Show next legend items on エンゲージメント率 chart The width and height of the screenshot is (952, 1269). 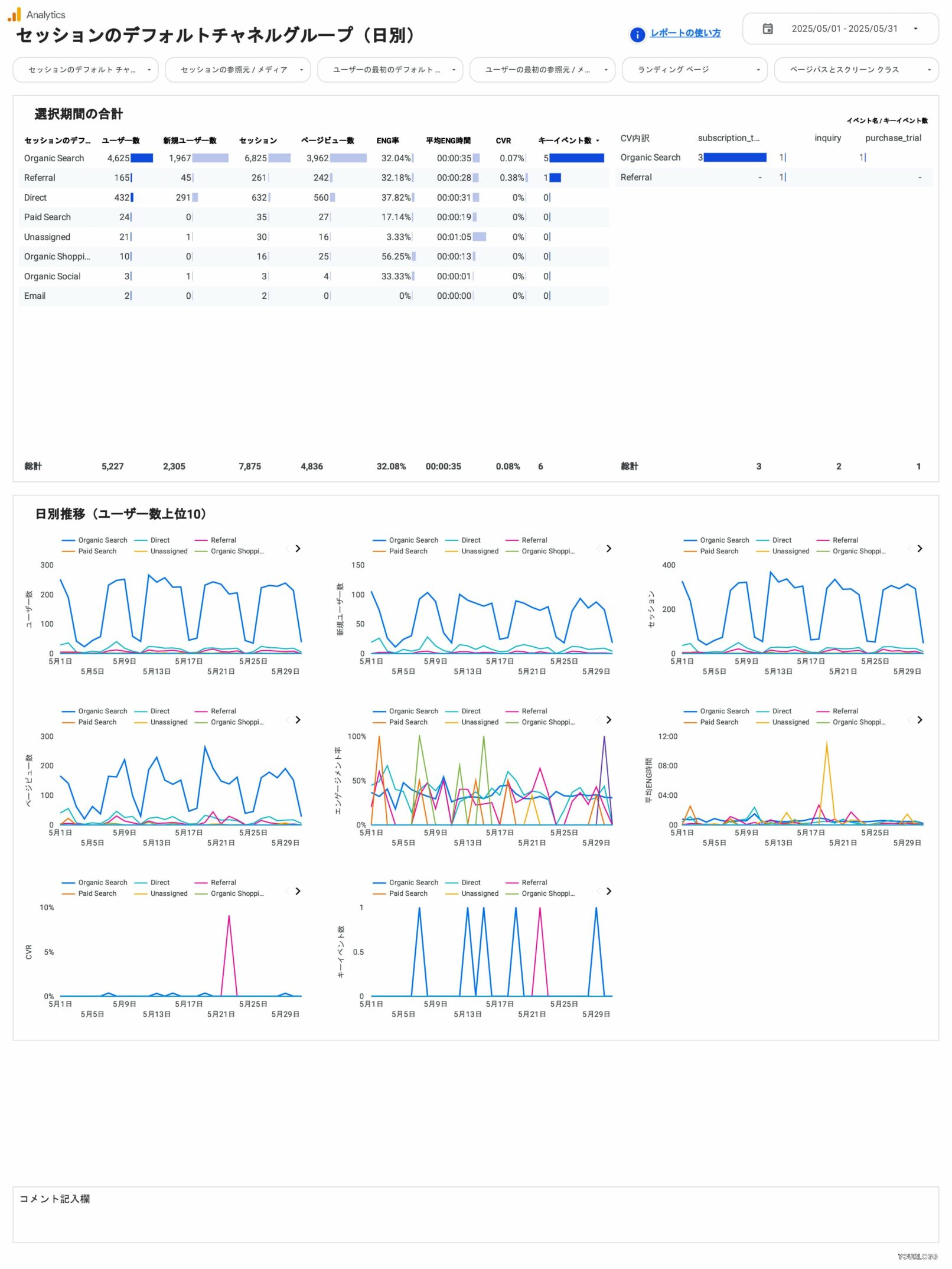coord(609,720)
